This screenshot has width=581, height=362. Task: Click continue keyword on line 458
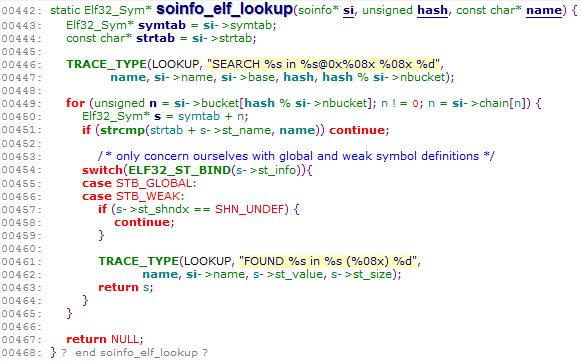tap(142, 222)
